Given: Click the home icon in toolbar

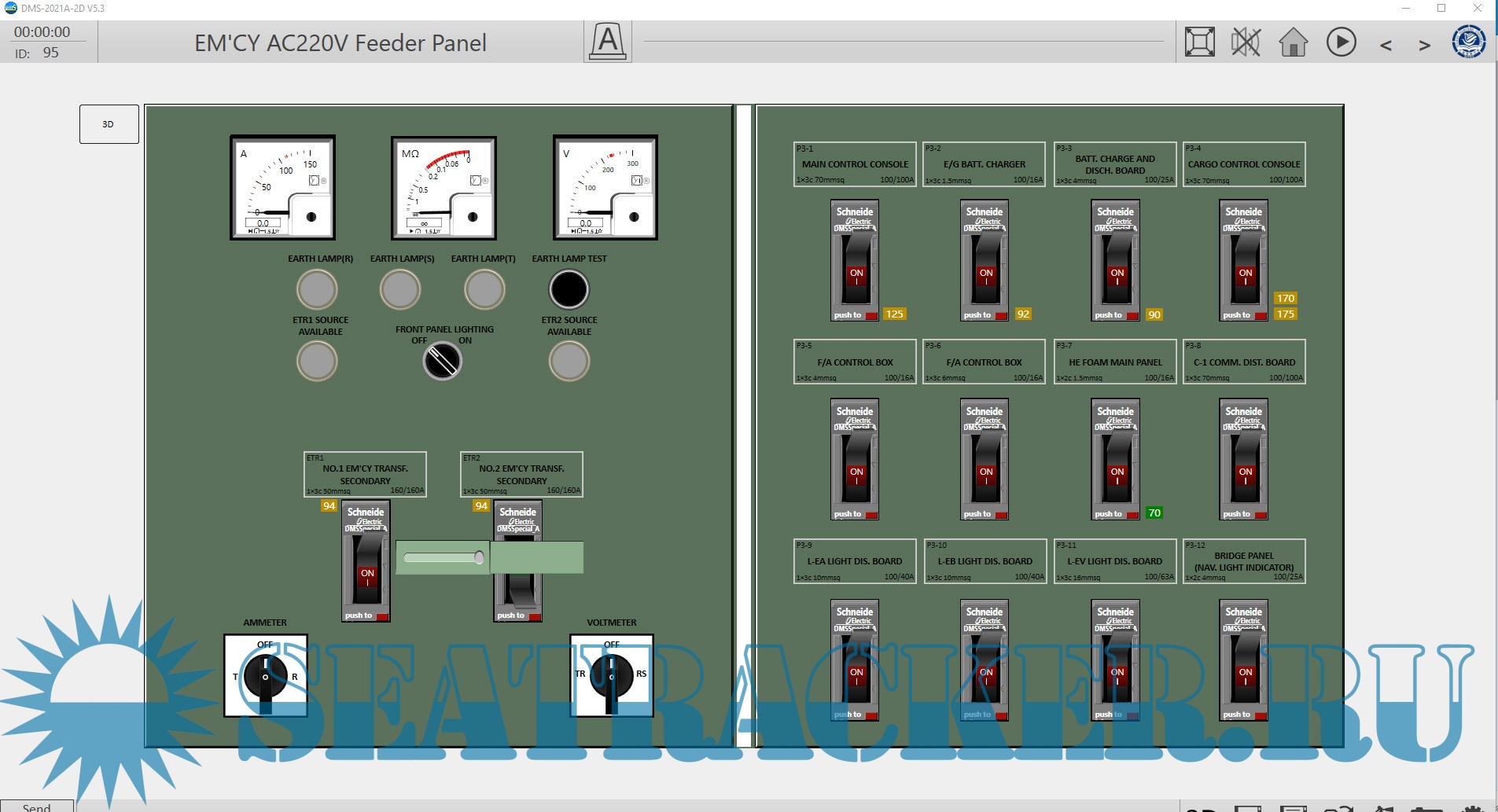Looking at the screenshot, I should [1293, 42].
